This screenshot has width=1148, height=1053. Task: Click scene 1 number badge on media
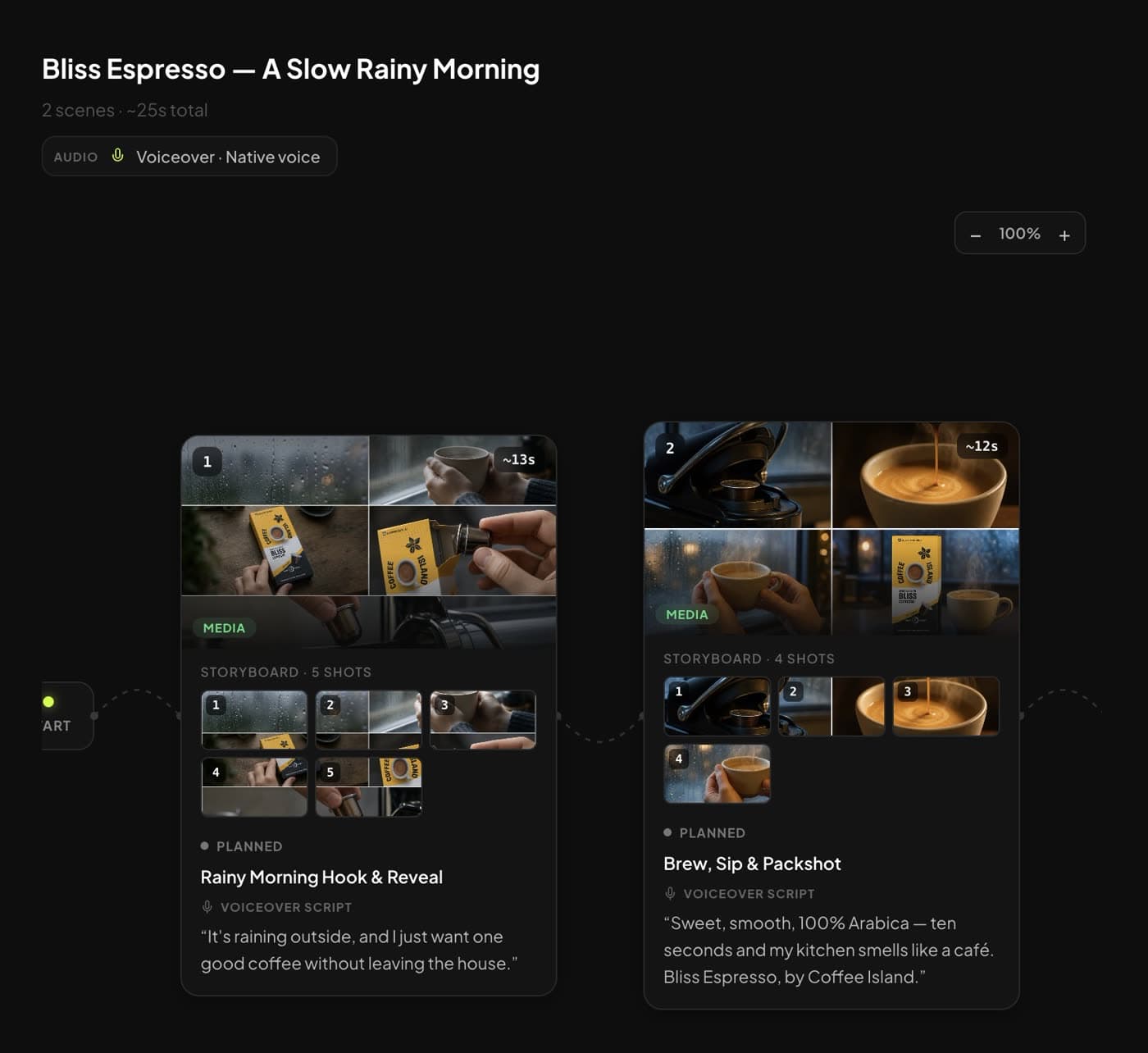[207, 461]
